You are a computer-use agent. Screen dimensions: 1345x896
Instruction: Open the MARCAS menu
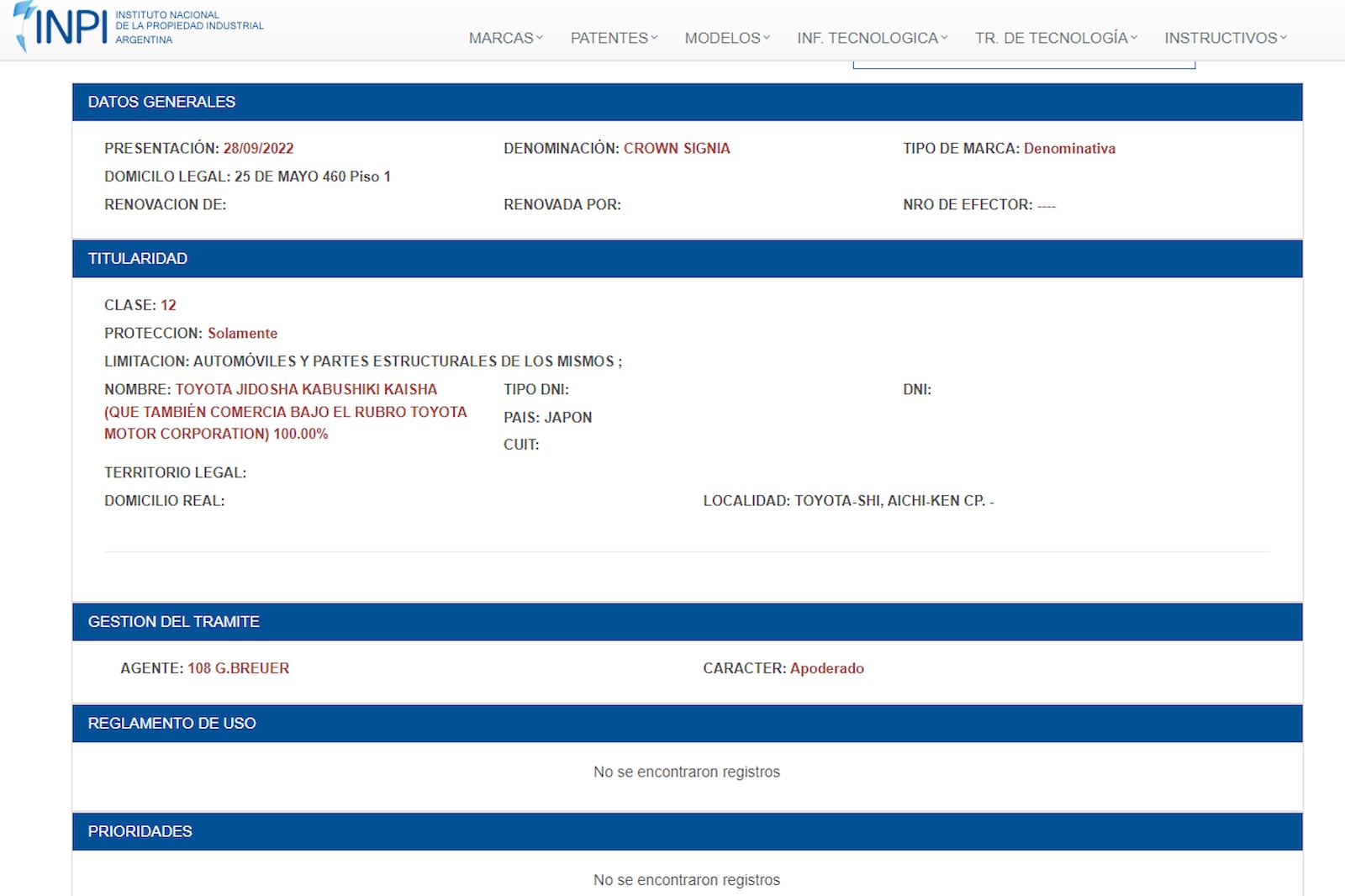click(x=506, y=38)
